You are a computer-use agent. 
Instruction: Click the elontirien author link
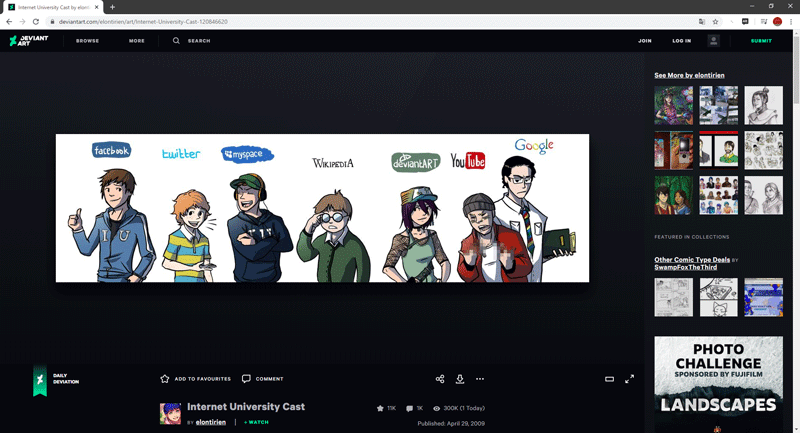pyautogui.click(x=211, y=422)
